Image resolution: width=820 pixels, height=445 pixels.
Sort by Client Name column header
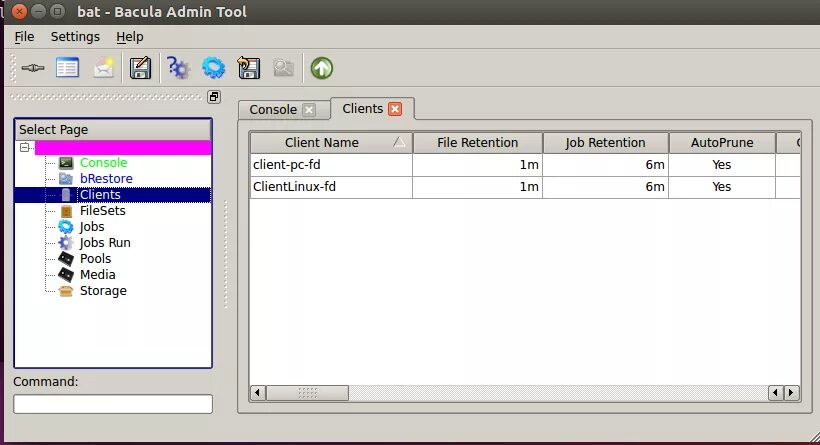click(331, 143)
